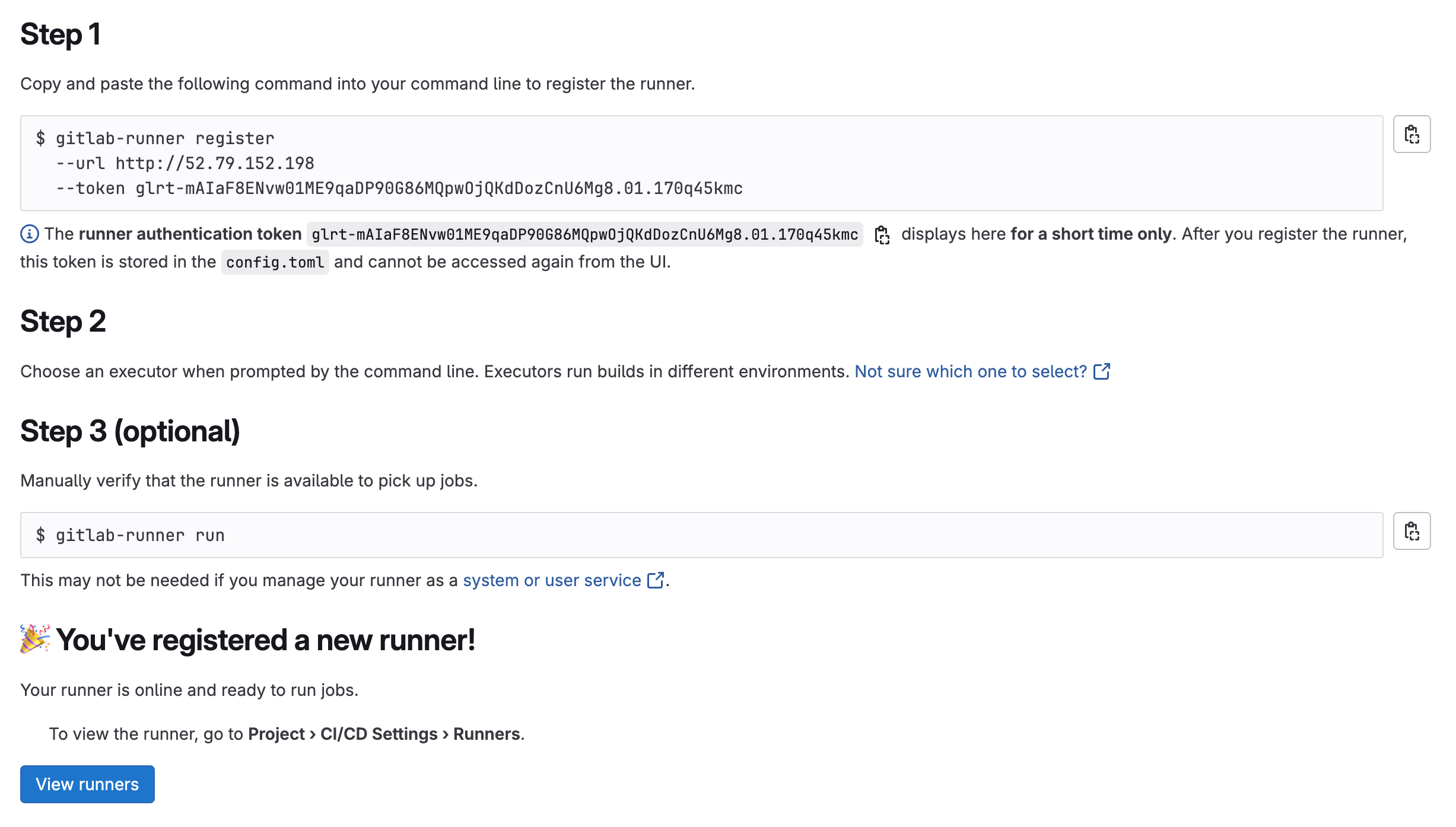Click external link icon after executor link
The height and width of the screenshot is (827, 1456).
(x=1102, y=371)
